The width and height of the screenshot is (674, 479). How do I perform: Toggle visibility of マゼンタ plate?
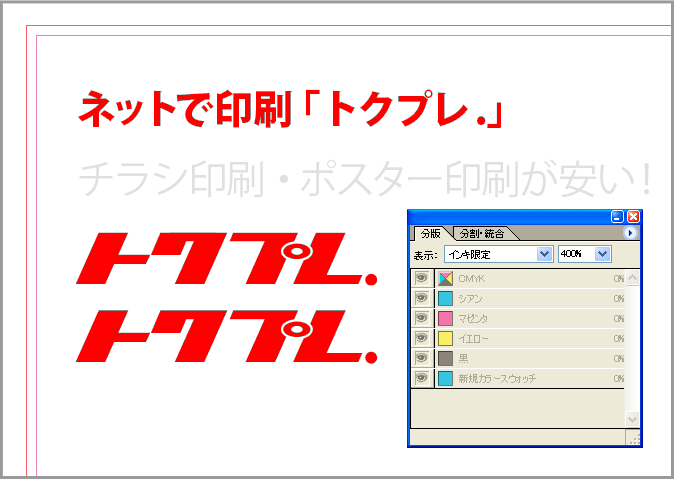[x=422, y=319]
